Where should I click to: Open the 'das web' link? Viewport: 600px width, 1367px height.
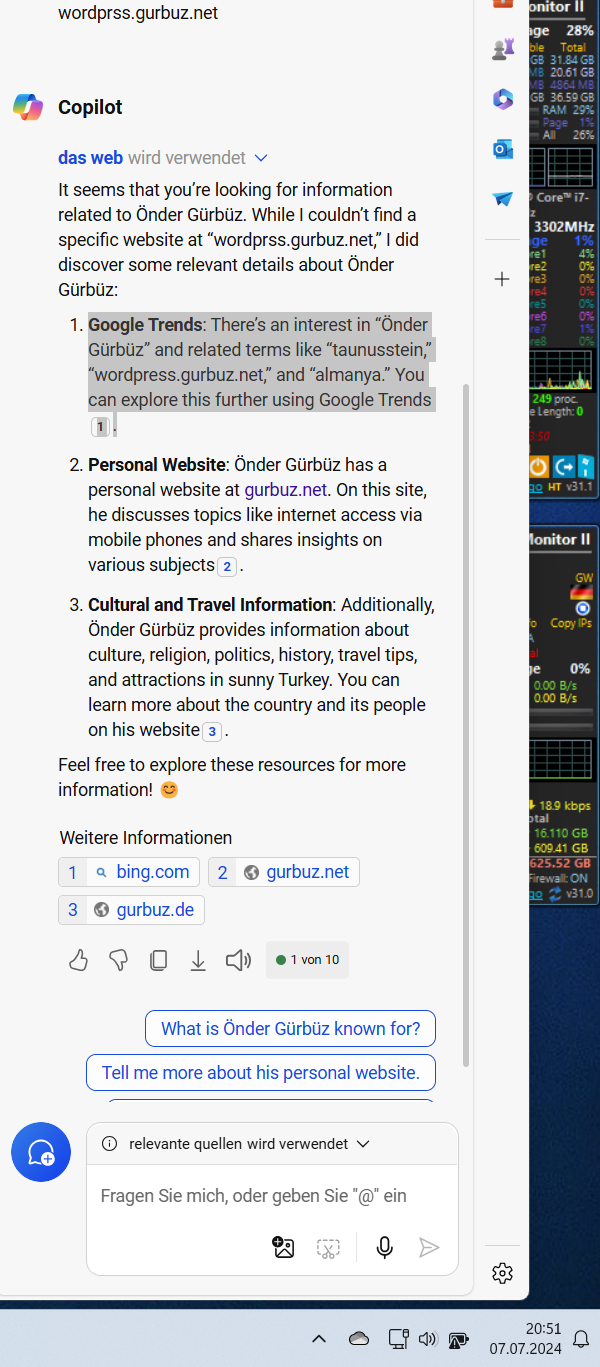90,158
